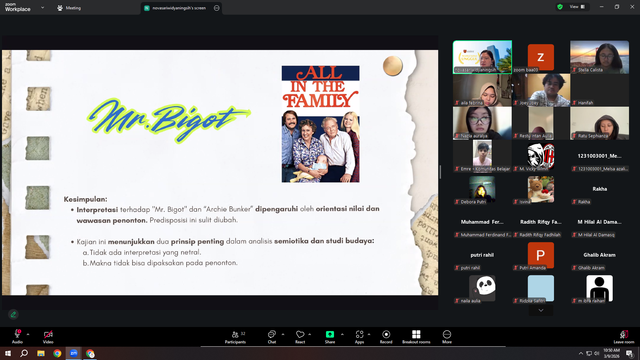Click the Rakha participant name
The image size is (640, 360).
pos(600,189)
